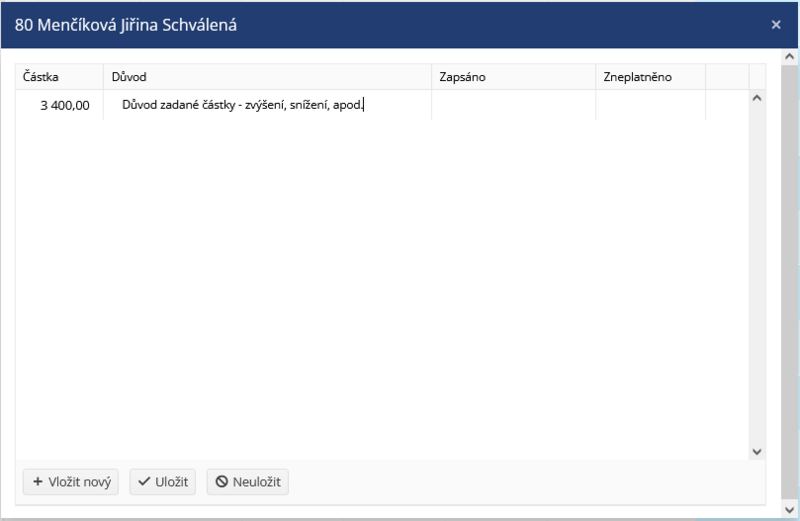Click grid scrollbar up arrow

tap(757, 98)
